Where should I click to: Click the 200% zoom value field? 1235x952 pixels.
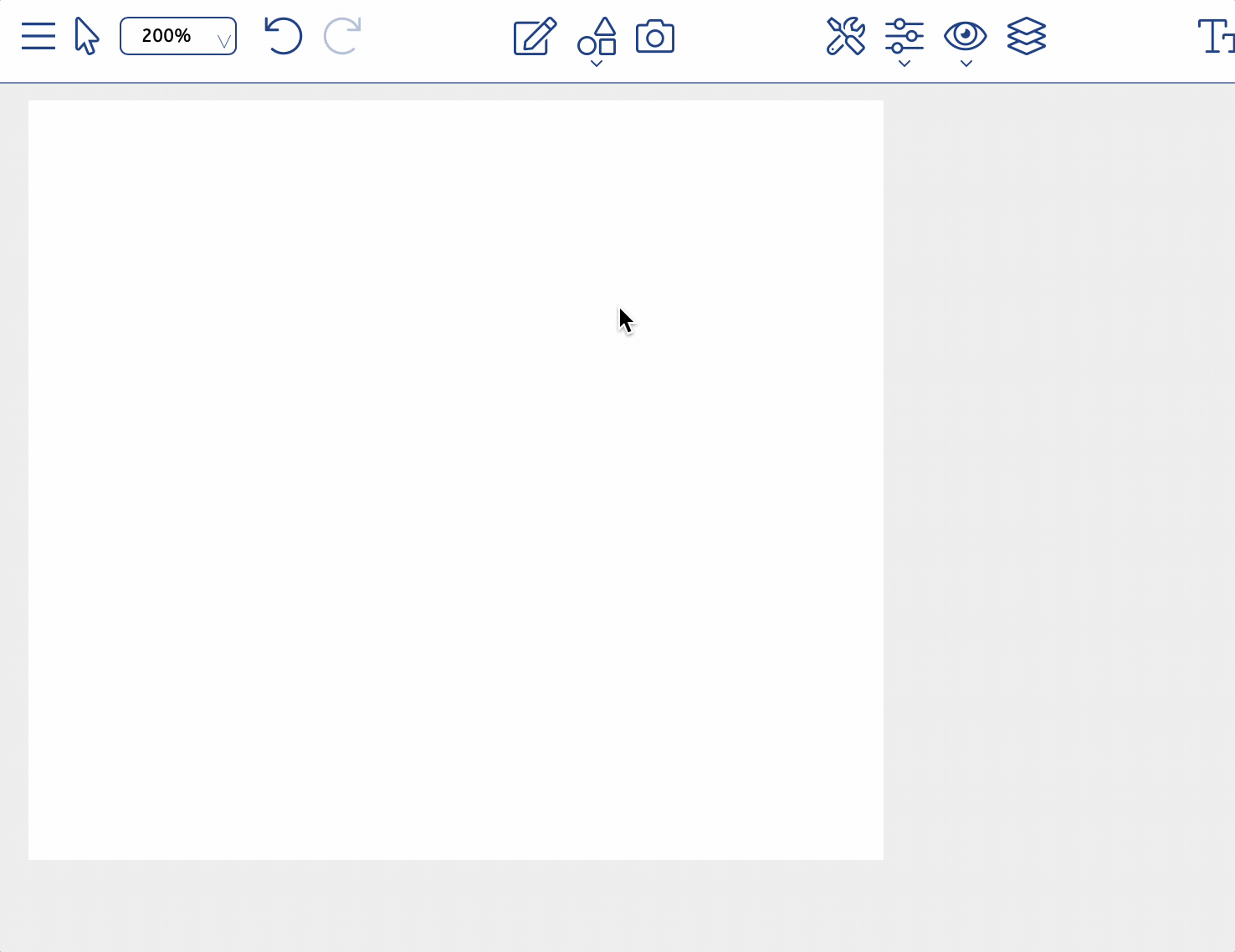click(x=167, y=36)
